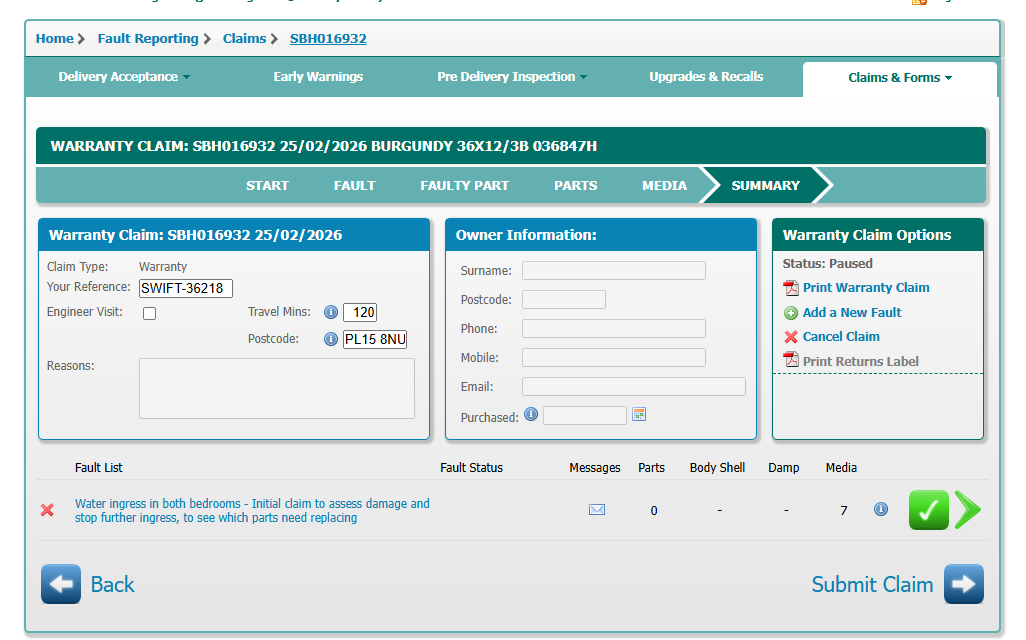
Task: Open the Upgrades & Recalls tab
Action: click(x=706, y=77)
